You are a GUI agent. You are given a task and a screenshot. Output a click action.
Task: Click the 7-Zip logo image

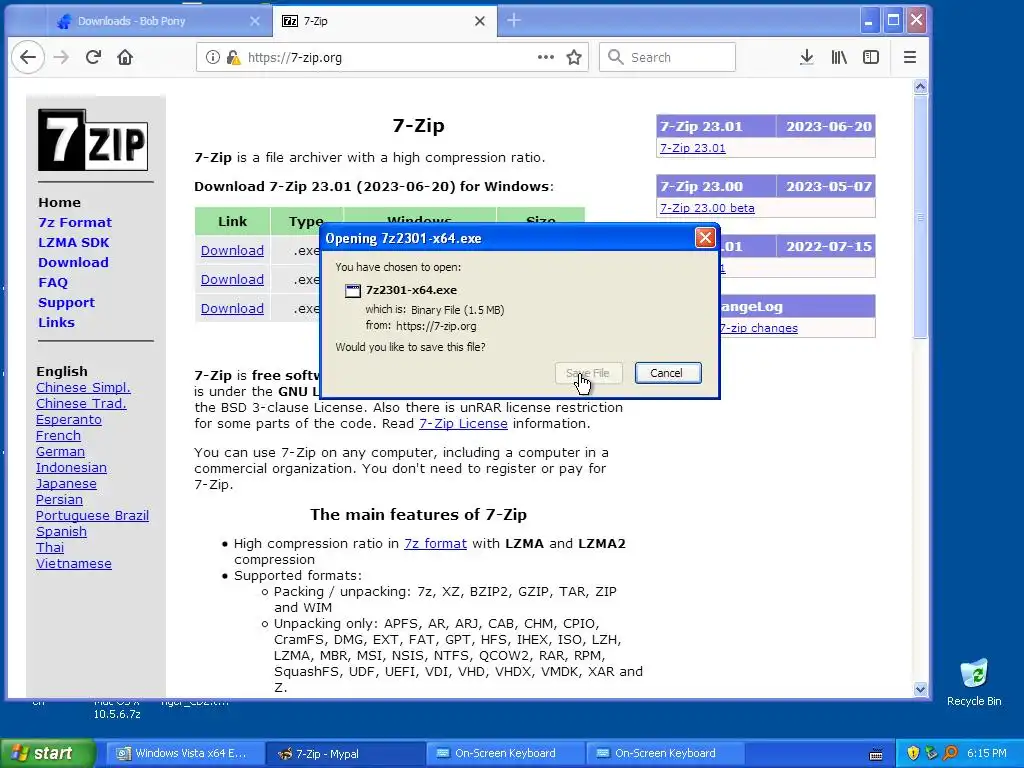point(93,140)
